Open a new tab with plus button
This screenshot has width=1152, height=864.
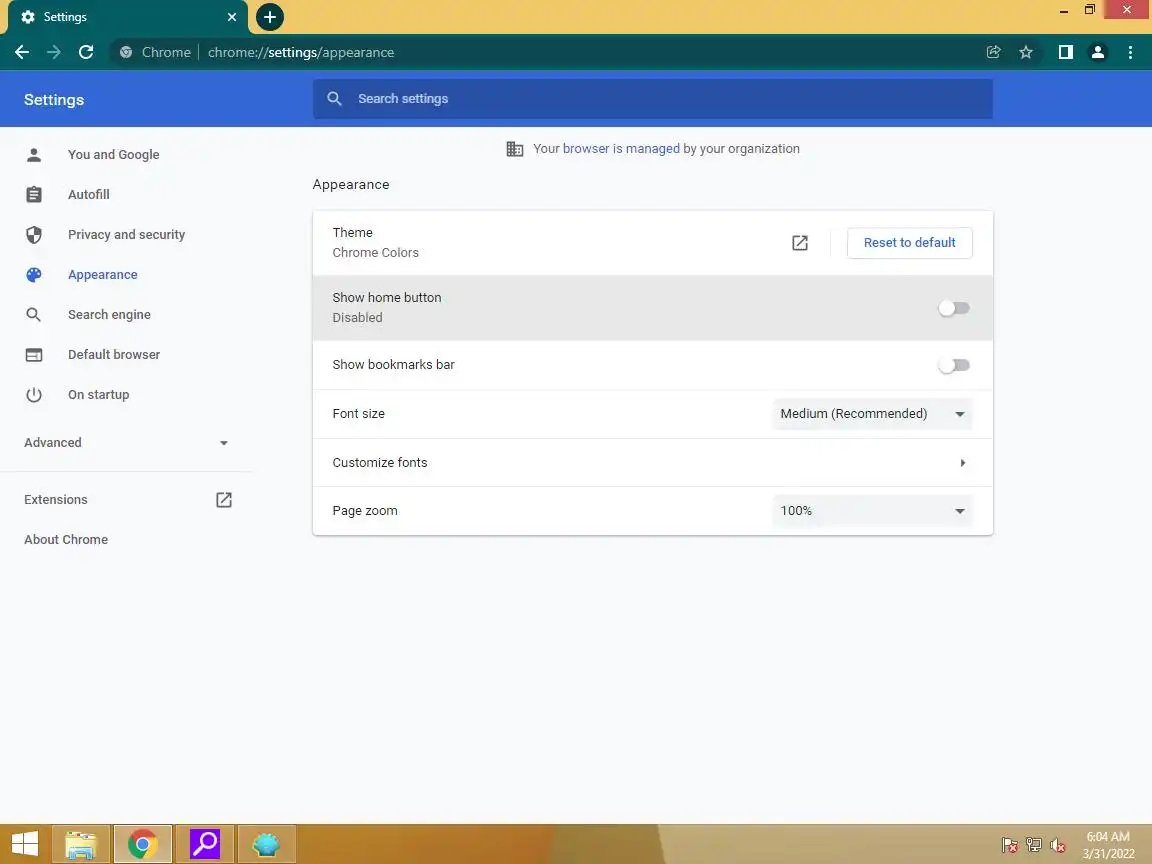click(270, 17)
